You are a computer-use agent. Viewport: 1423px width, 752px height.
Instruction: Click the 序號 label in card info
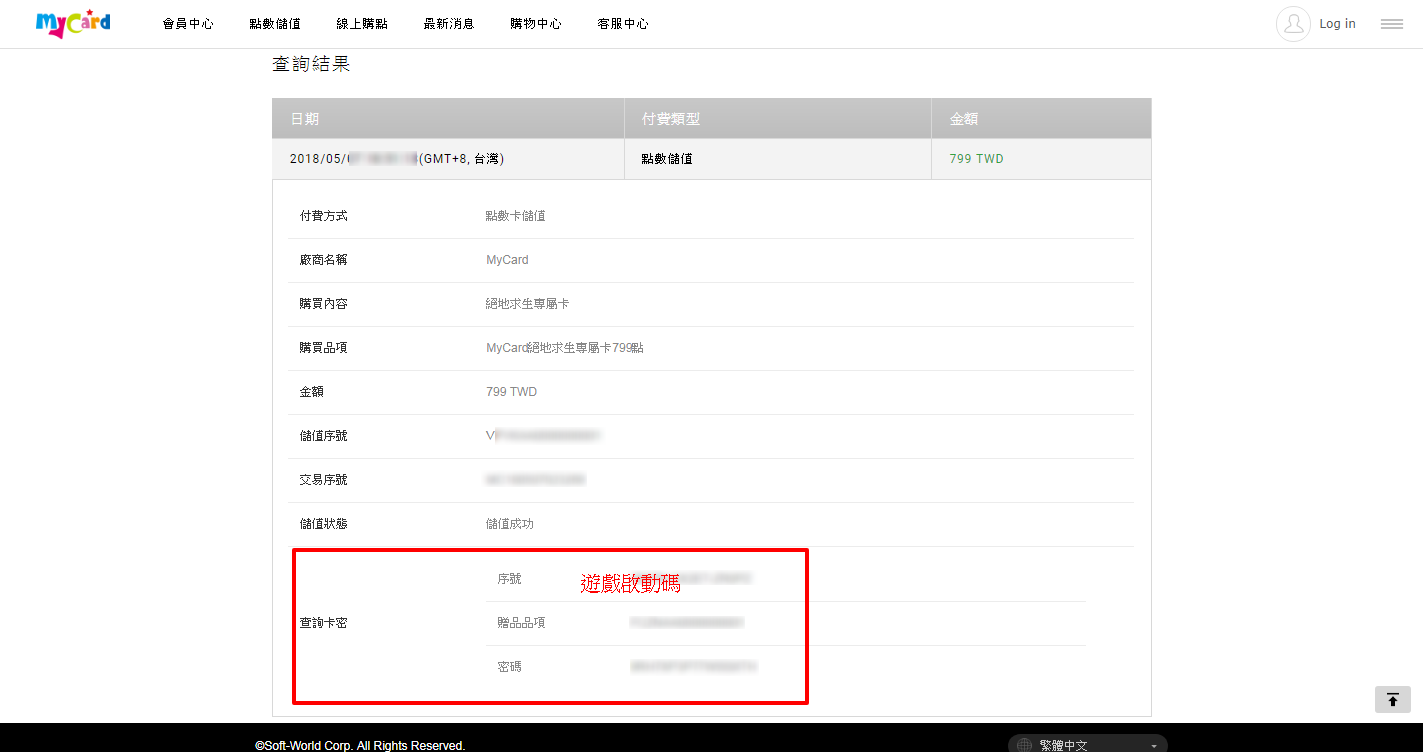(x=510, y=579)
